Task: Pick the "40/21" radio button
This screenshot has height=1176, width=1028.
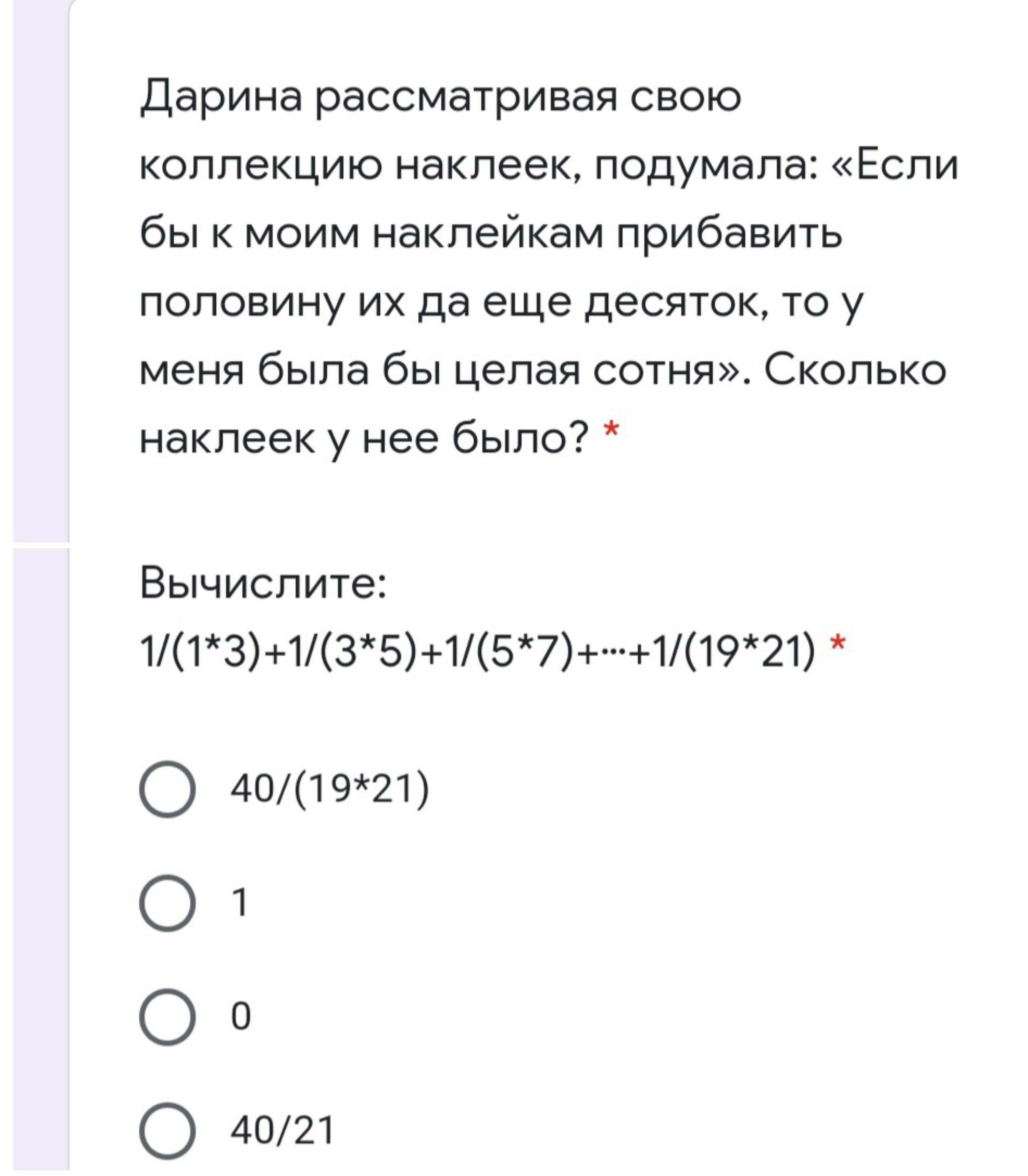Action: 167,1131
